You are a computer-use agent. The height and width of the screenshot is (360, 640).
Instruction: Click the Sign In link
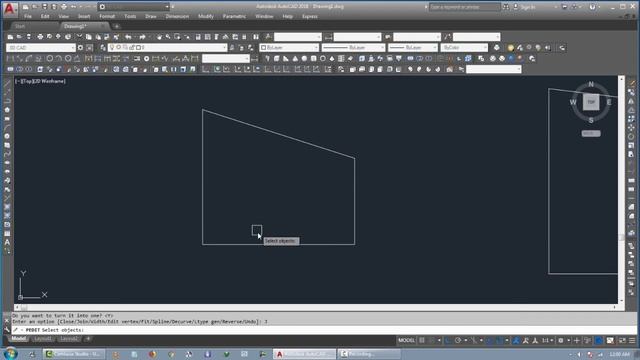[527, 7]
